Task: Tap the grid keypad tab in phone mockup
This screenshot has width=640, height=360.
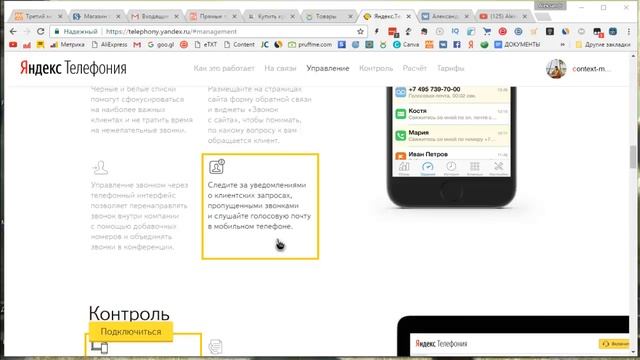Action: coord(474,168)
